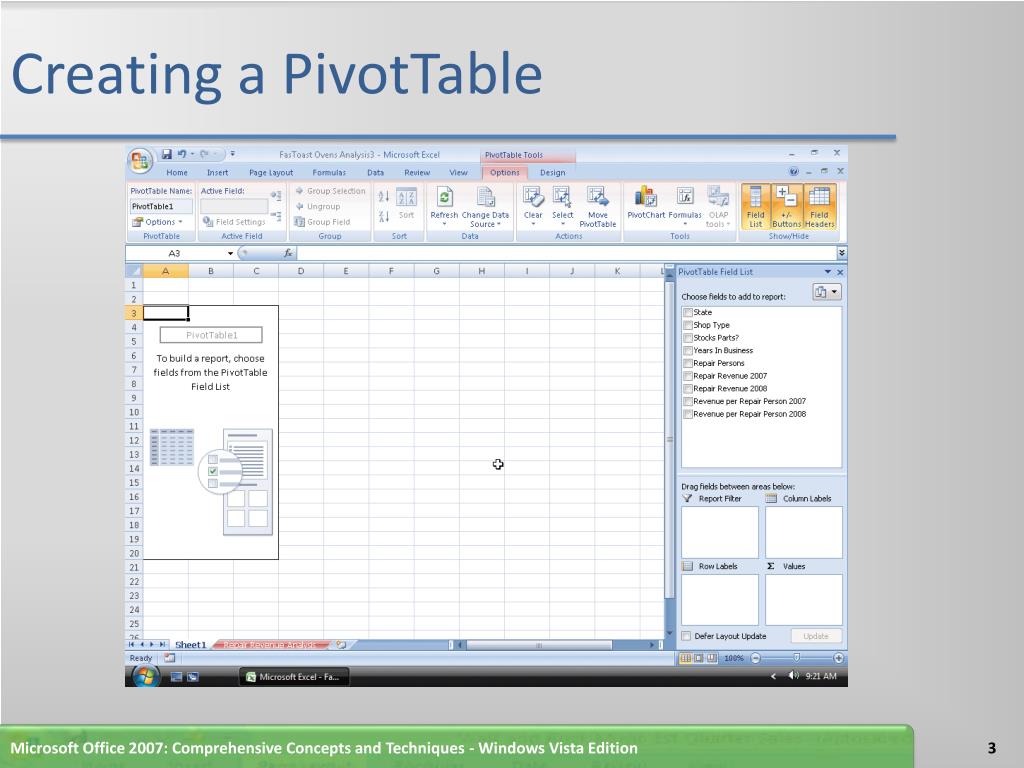Click Field Settings
Image resolution: width=1024 pixels, height=768 pixels.
click(x=234, y=222)
